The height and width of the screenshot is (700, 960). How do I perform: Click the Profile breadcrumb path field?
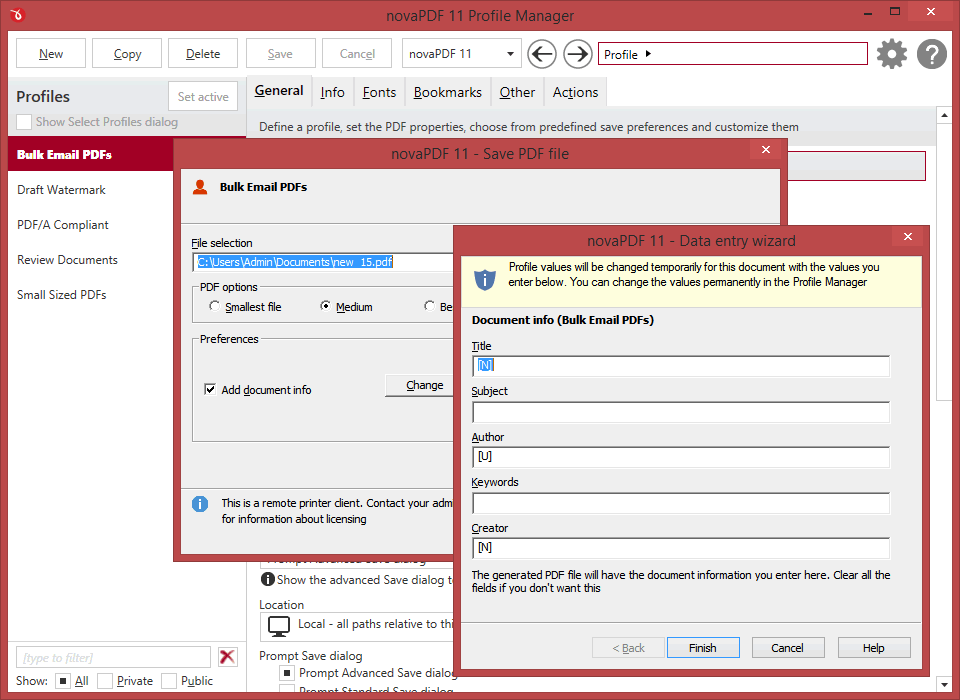[733, 54]
